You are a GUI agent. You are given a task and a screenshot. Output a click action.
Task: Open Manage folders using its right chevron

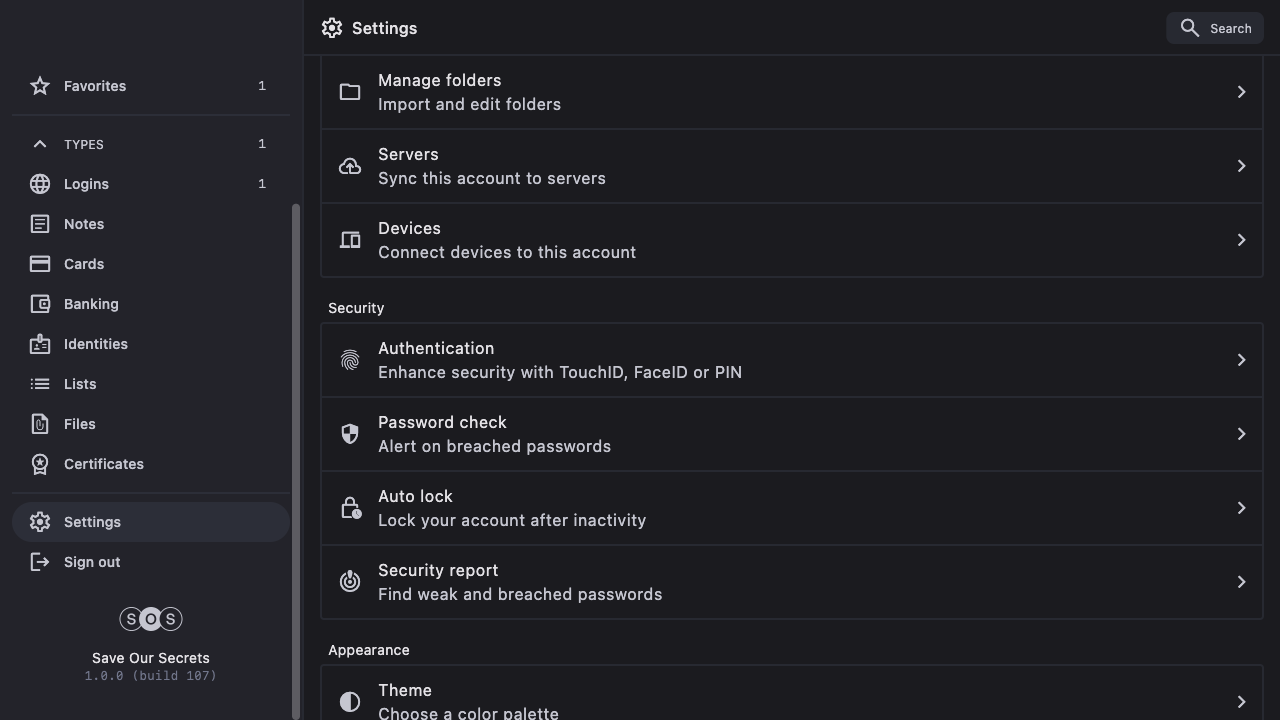pos(1241,92)
